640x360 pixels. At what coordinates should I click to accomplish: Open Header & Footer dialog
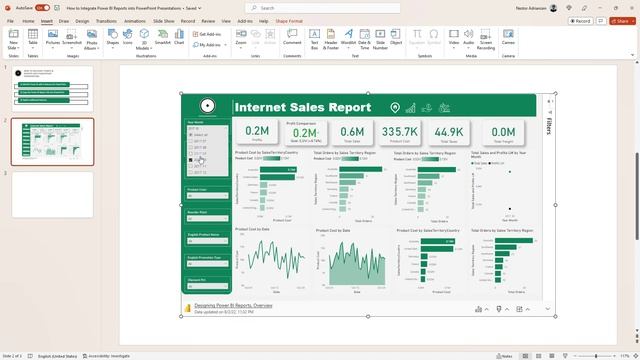(x=331, y=40)
